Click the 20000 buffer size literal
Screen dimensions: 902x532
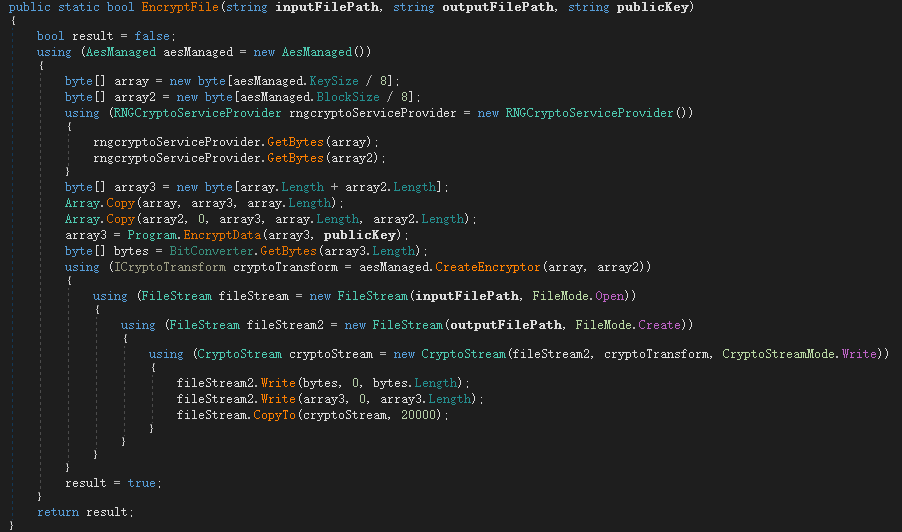coord(418,416)
